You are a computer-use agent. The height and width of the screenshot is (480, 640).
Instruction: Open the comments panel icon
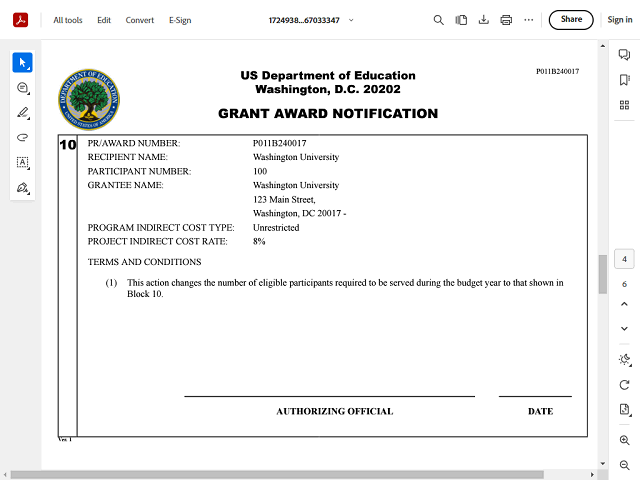pyautogui.click(x=624, y=54)
